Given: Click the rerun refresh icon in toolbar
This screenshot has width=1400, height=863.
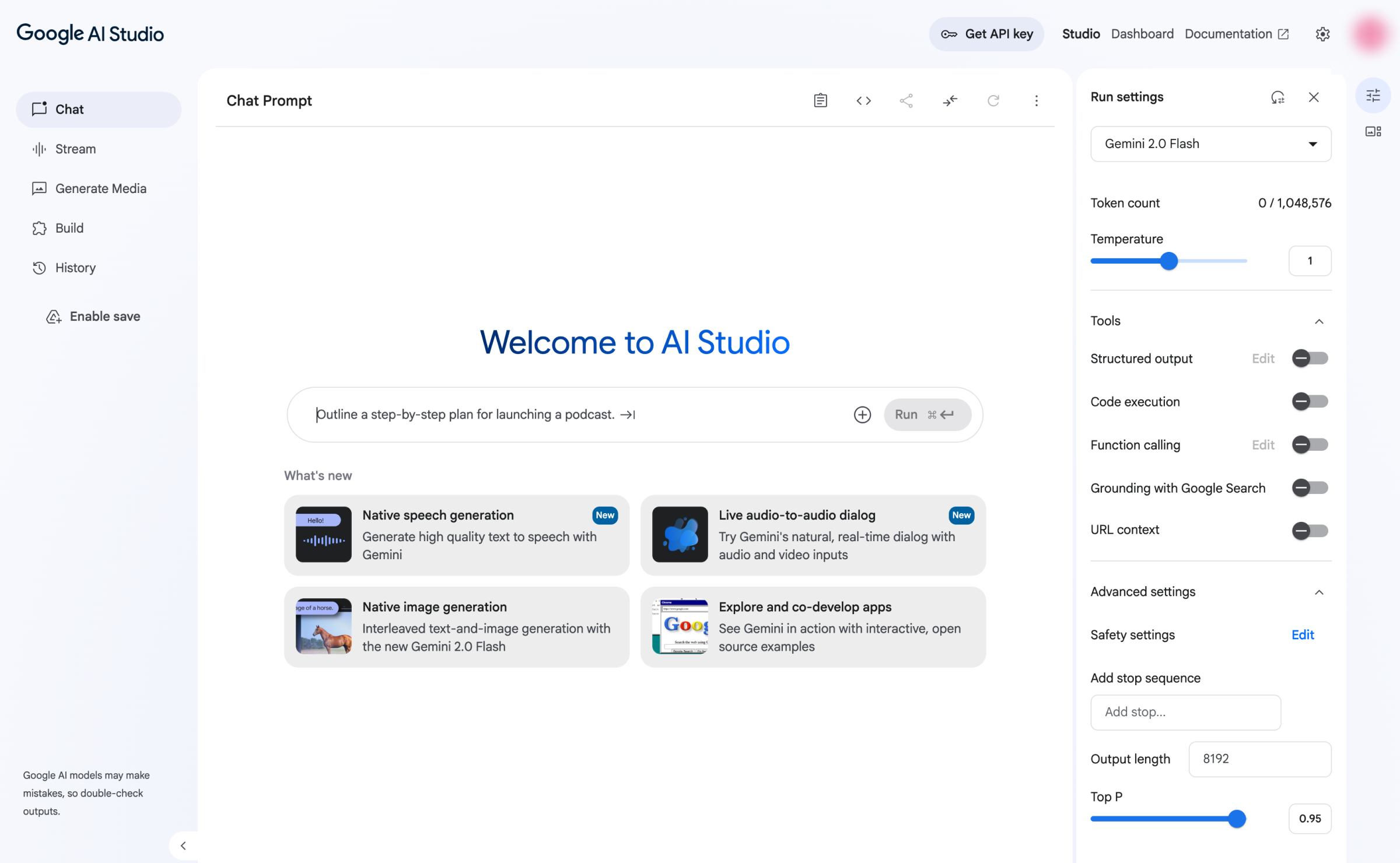Looking at the screenshot, I should [993, 101].
